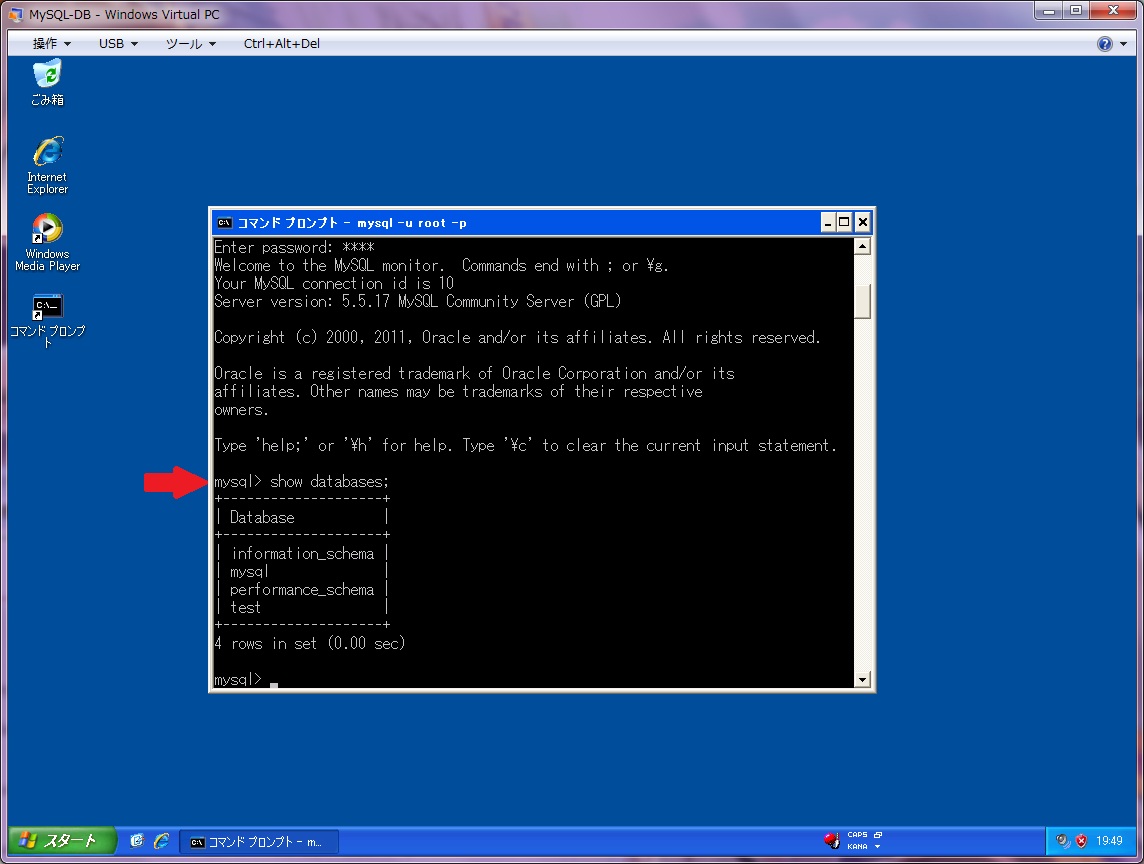This screenshot has width=1144, height=864.
Task: Select the Internet Explorer desktop icon
Action: click(47, 165)
